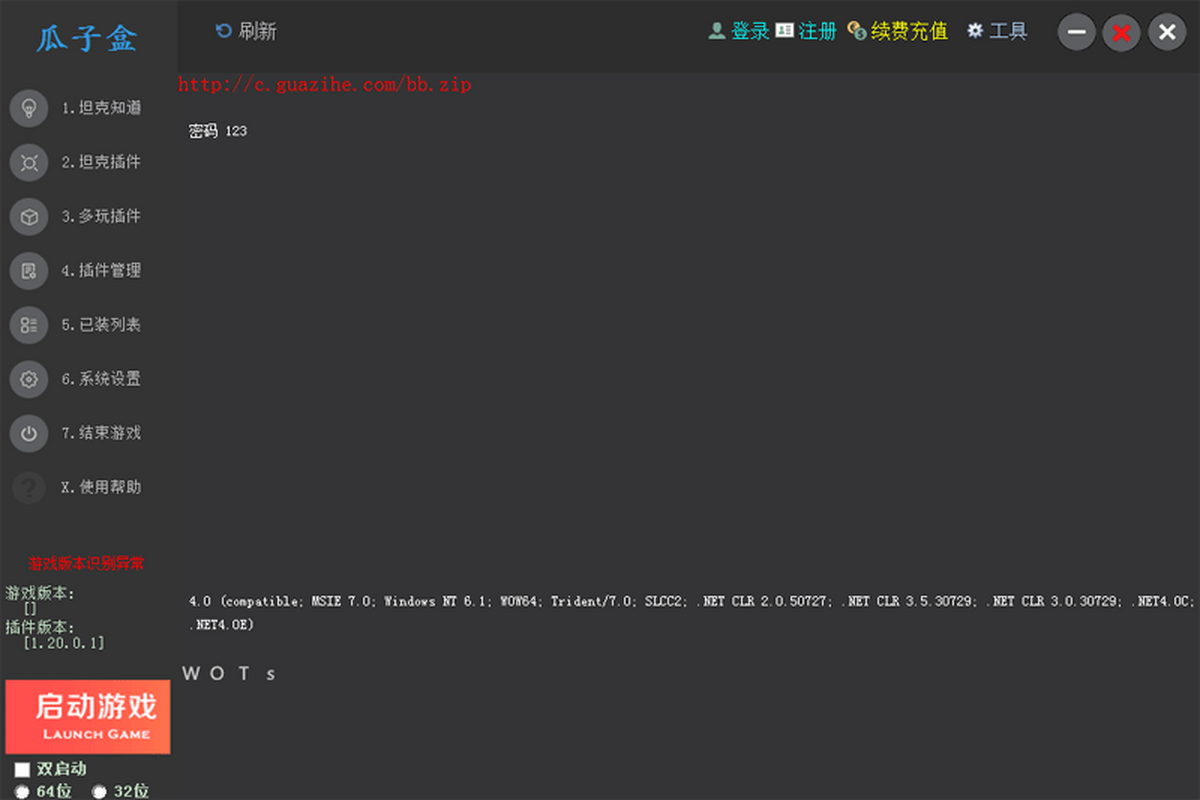1200x800 pixels.
Task: Click the red X button in title bar
Action: [x=1122, y=33]
